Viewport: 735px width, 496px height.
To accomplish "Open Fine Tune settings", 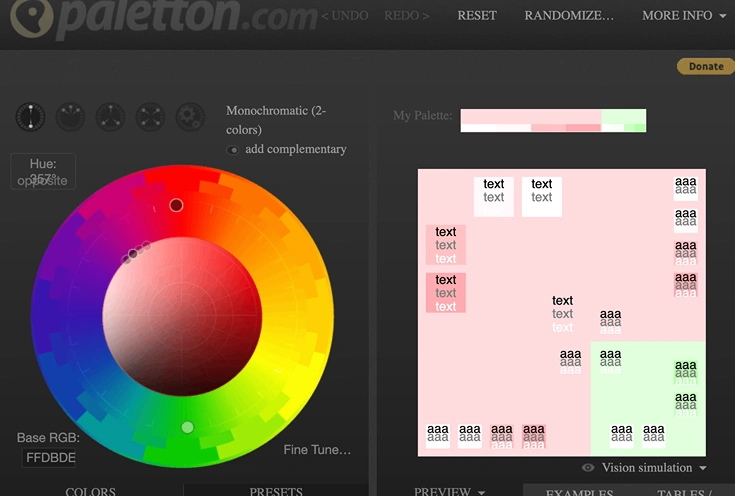I will [x=317, y=450].
